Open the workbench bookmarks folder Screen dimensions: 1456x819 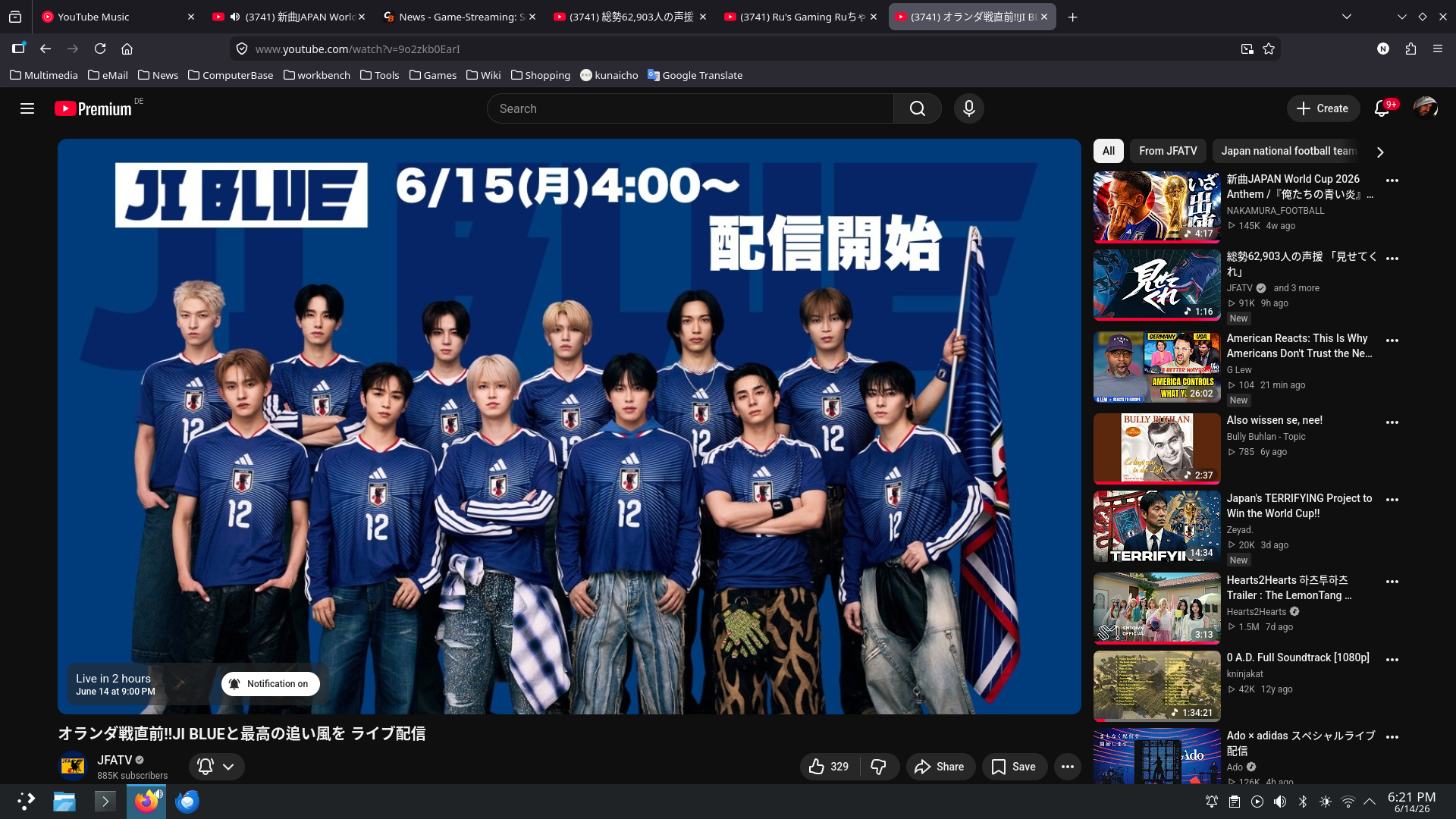(x=316, y=75)
